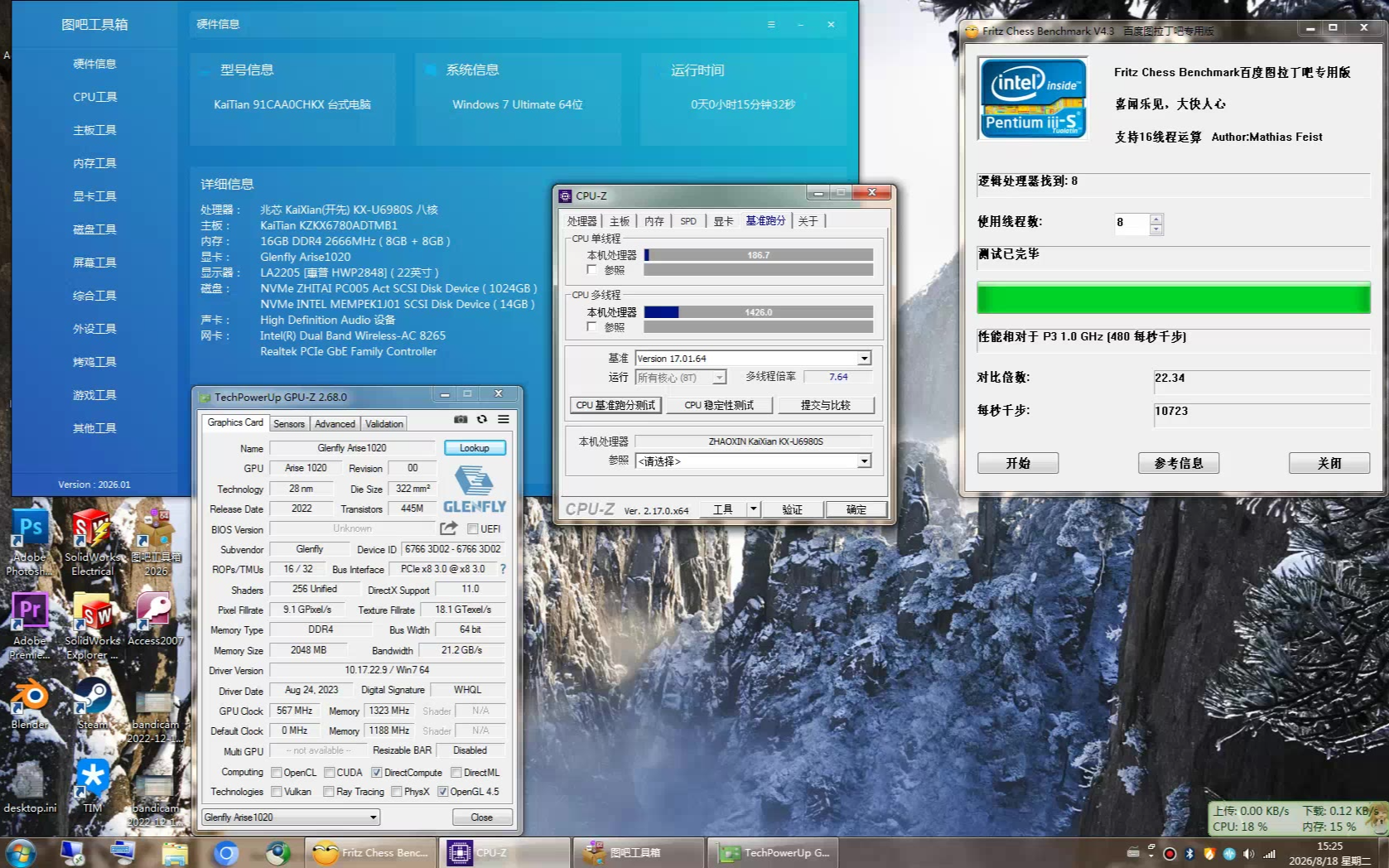Enable the CPU 多线程 参照 checkbox
This screenshot has width=1389, height=868.
coord(591,326)
